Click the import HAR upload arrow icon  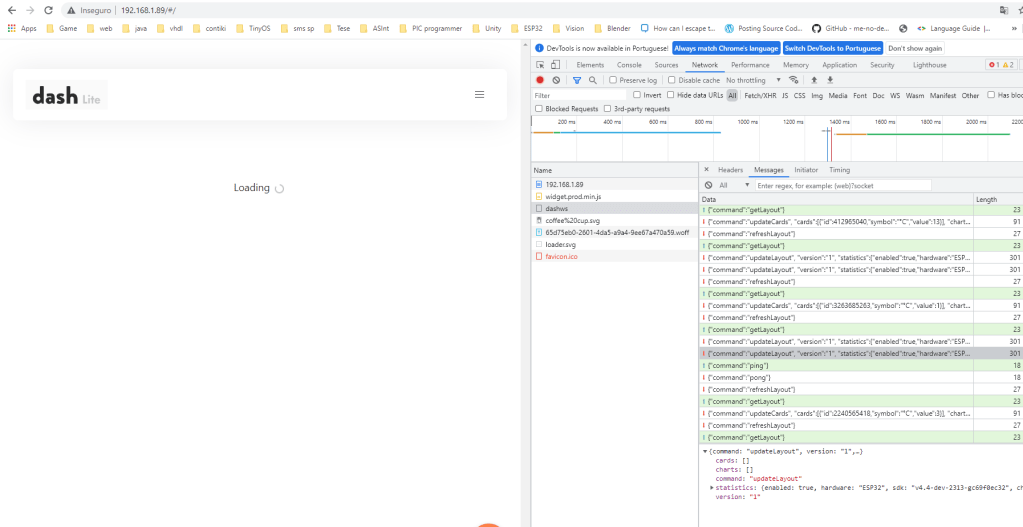(x=814, y=80)
